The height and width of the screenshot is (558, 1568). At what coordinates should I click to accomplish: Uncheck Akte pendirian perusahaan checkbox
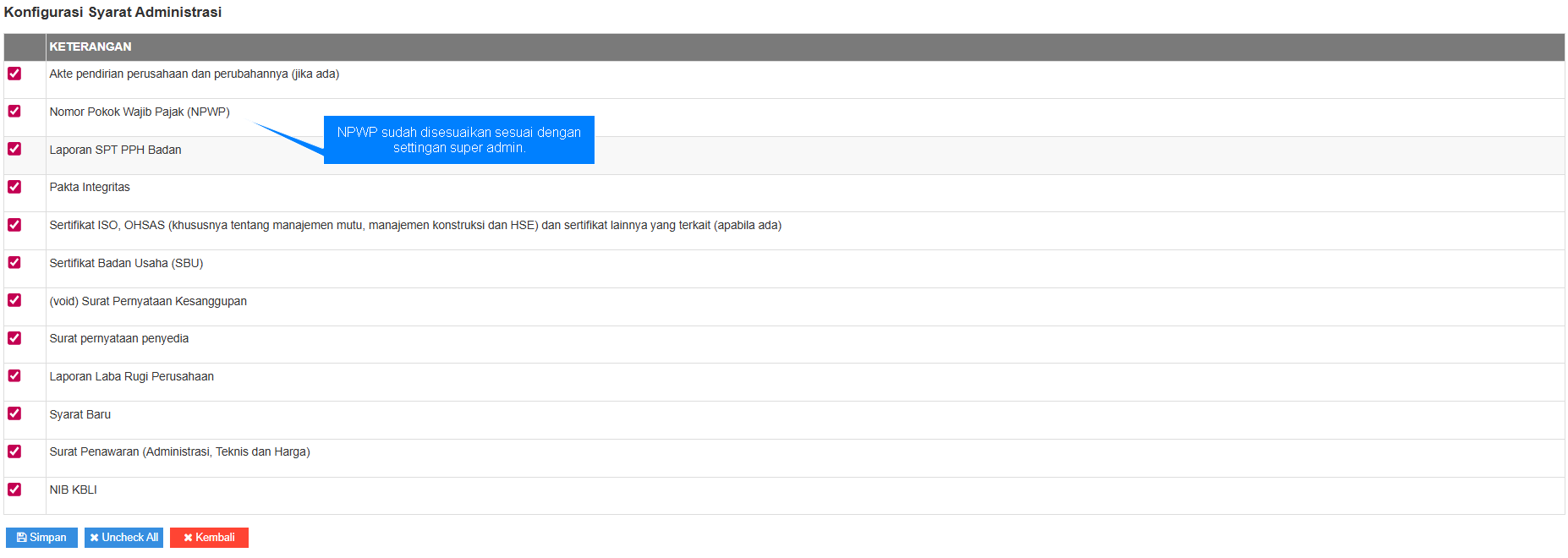point(14,74)
